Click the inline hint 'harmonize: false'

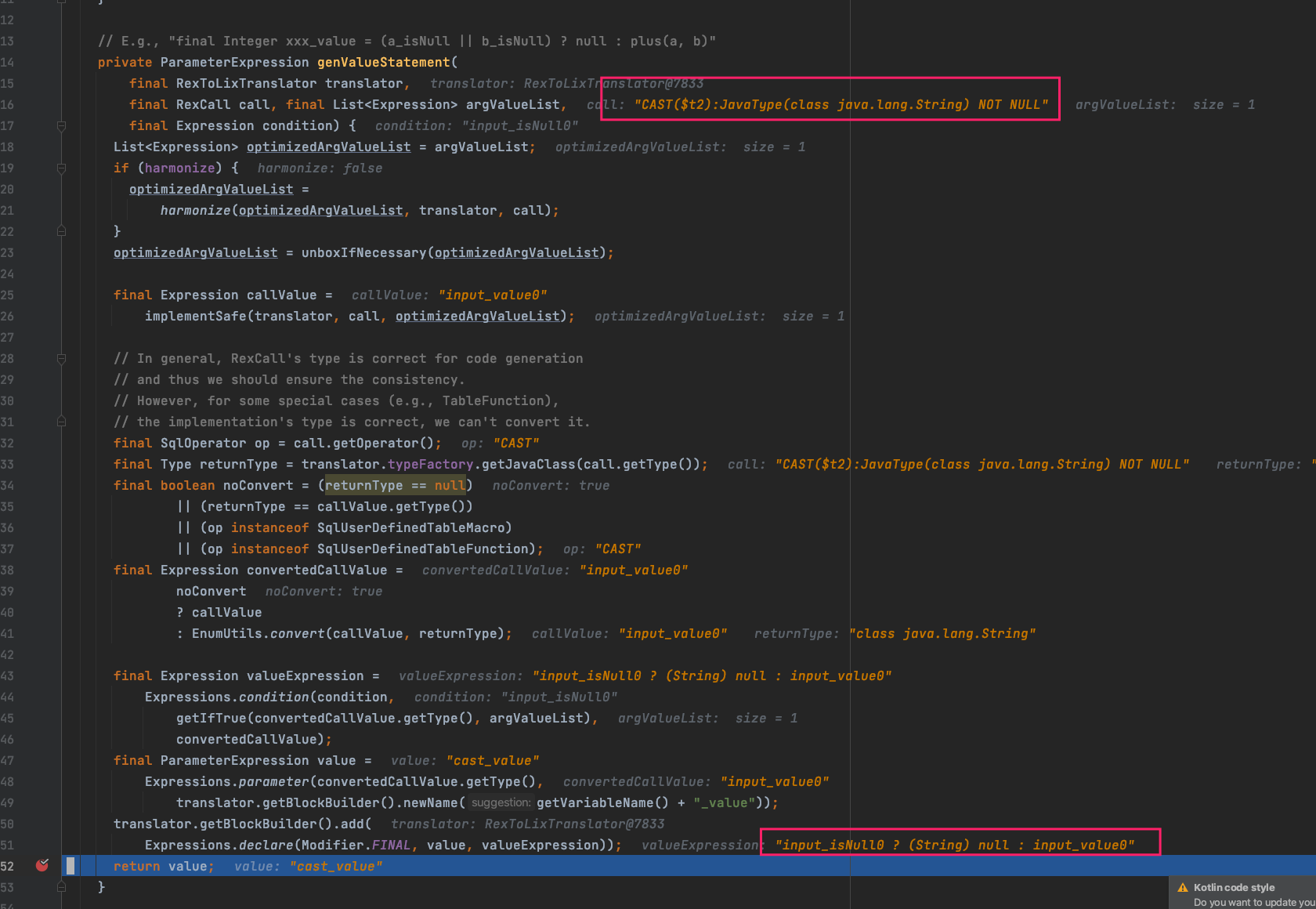[x=320, y=168]
